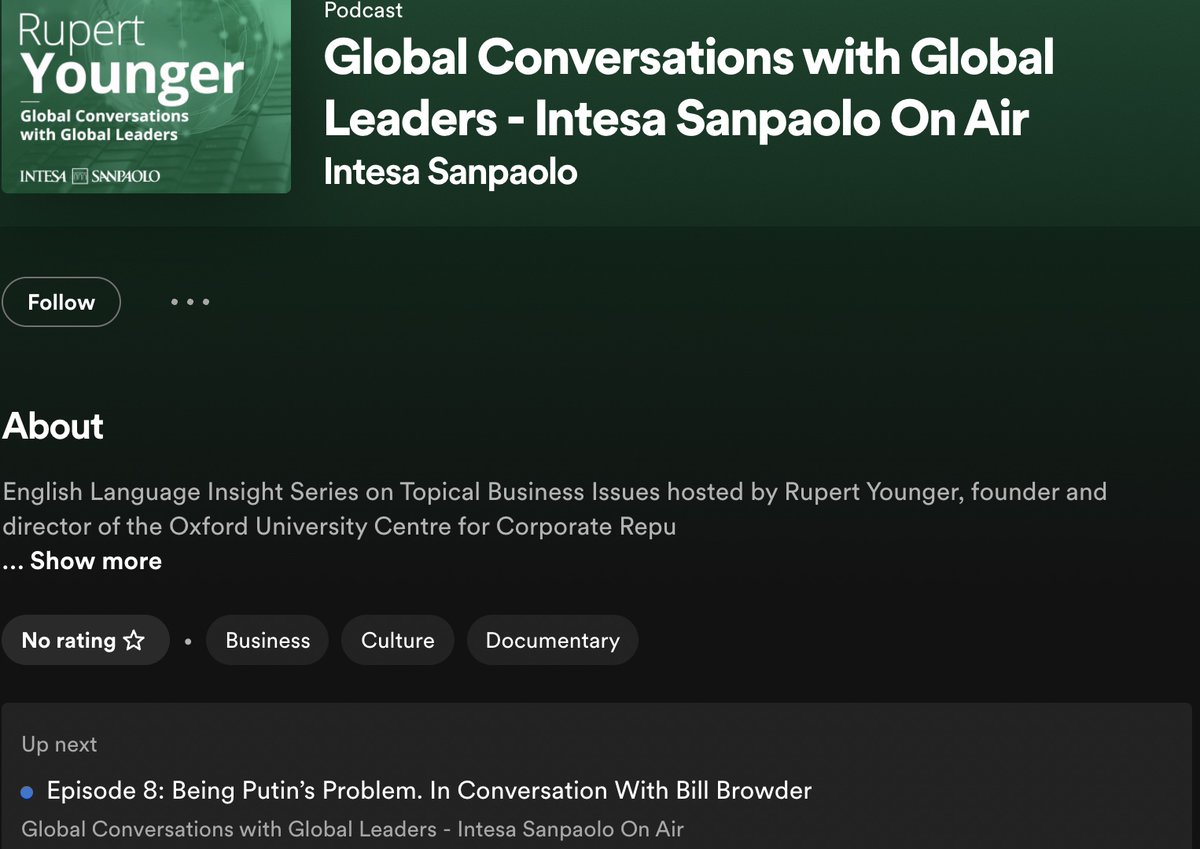
Task: Open the Culture category tag
Action: (x=398, y=640)
